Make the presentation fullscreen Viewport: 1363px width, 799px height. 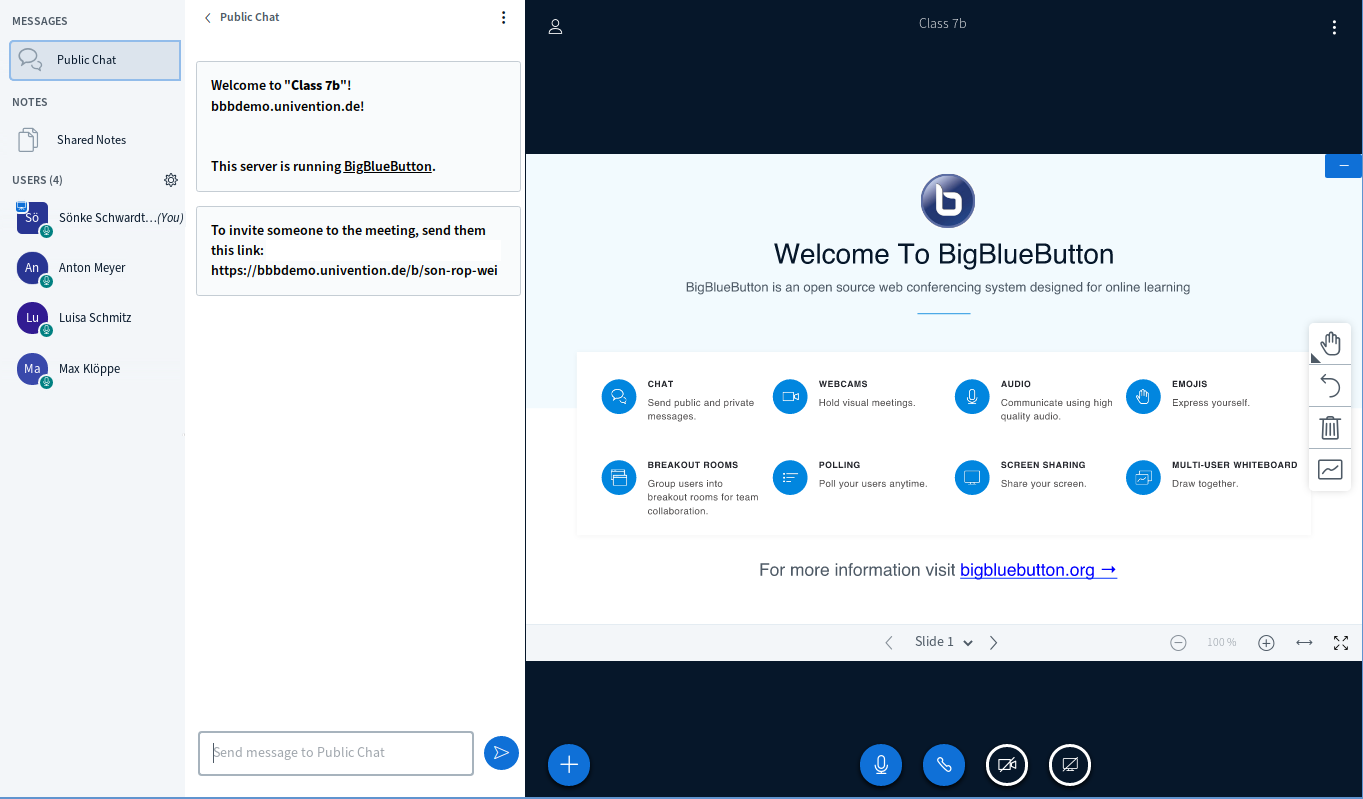1341,643
